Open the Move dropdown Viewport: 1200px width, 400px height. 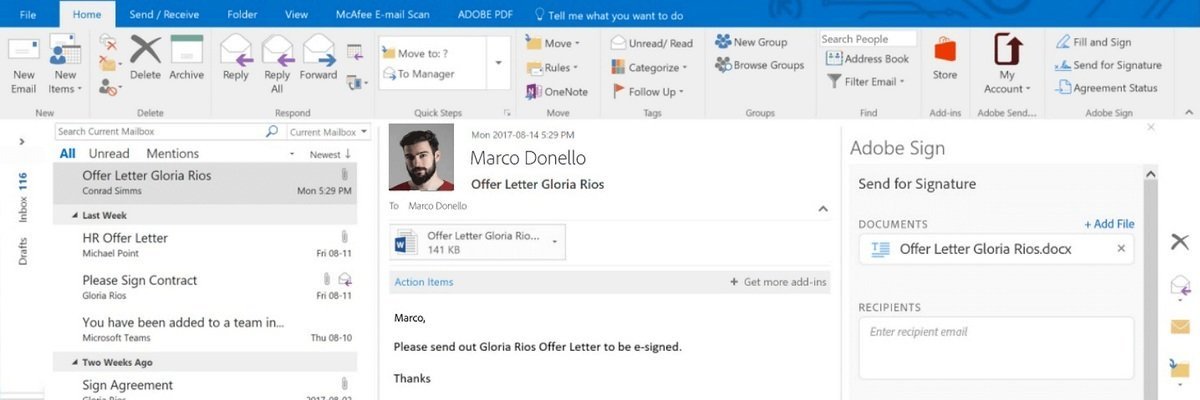[x=552, y=43]
